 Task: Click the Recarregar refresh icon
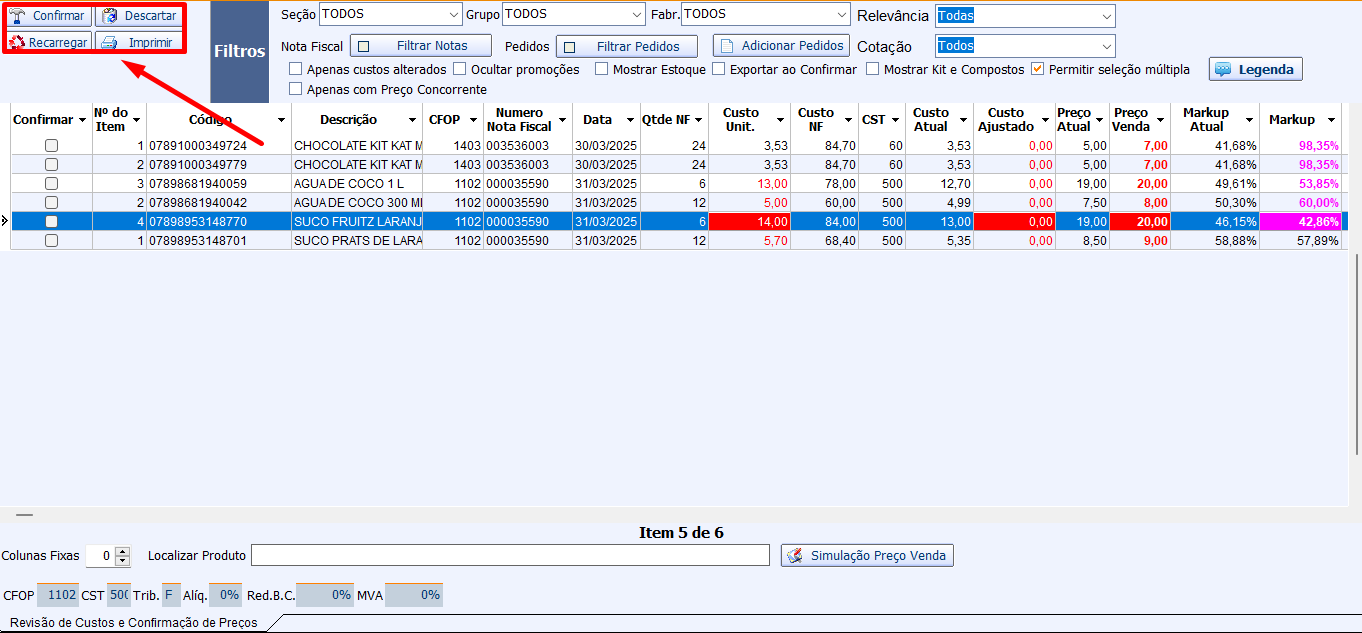tap(17, 42)
